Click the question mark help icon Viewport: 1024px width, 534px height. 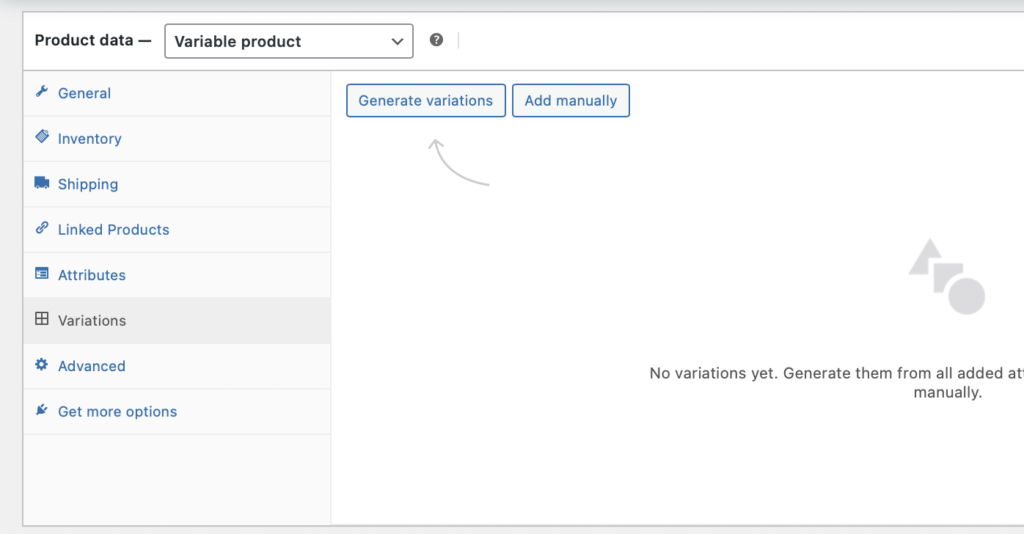pyautogui.click(x=436, y=40)
